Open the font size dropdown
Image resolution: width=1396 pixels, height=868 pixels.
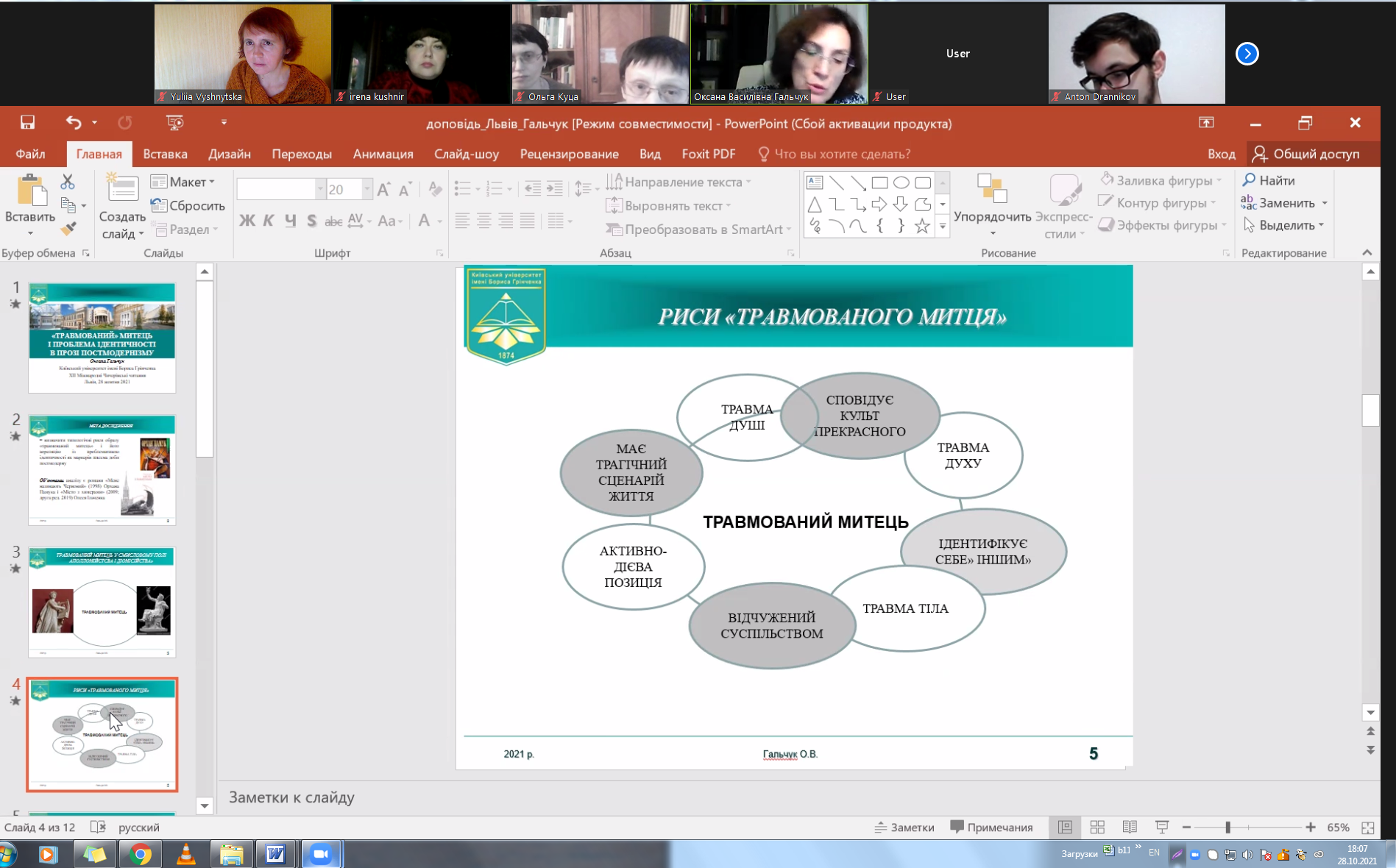pos(366,190)
